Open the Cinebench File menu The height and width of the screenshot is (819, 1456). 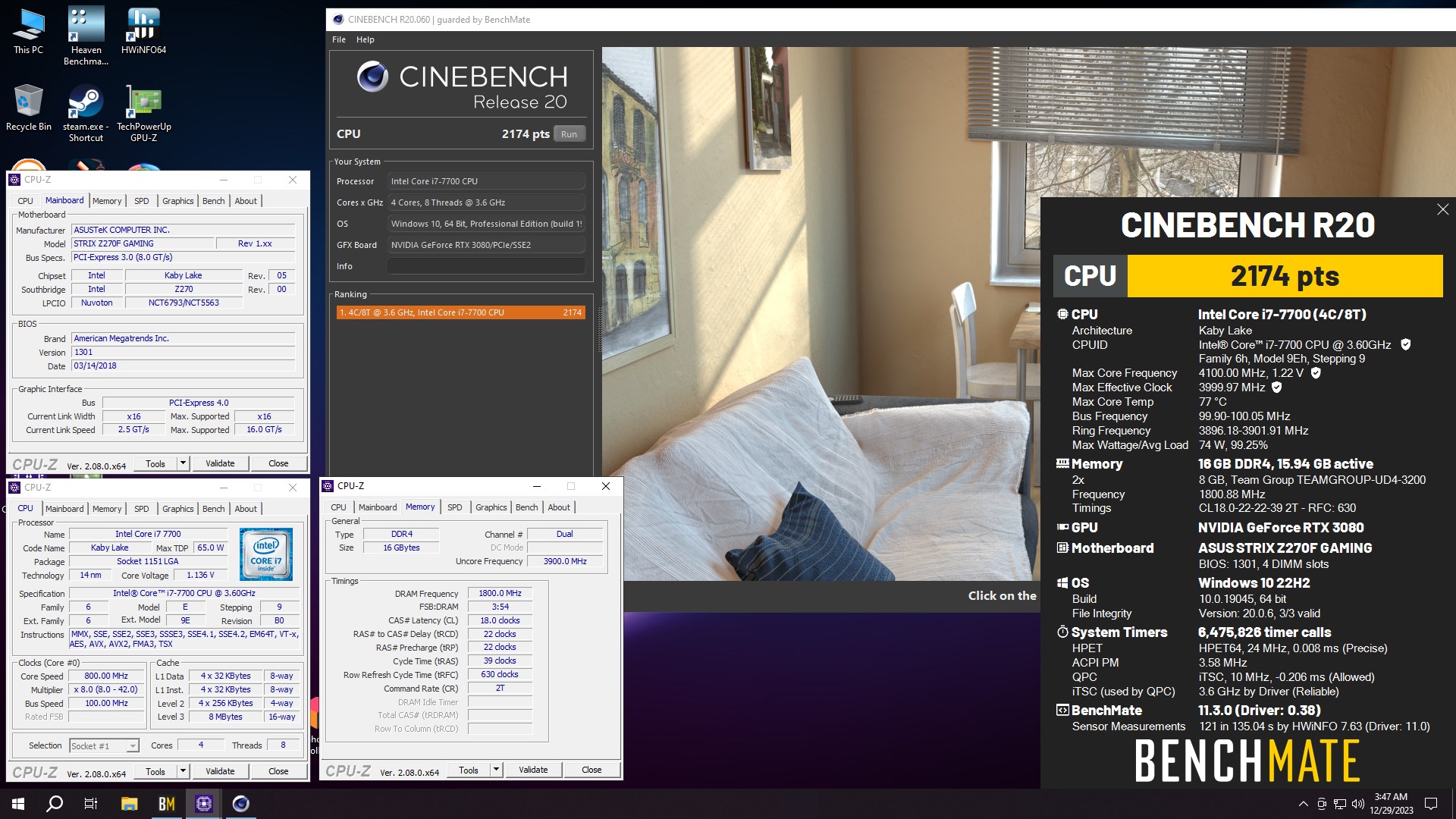(339, 39)
